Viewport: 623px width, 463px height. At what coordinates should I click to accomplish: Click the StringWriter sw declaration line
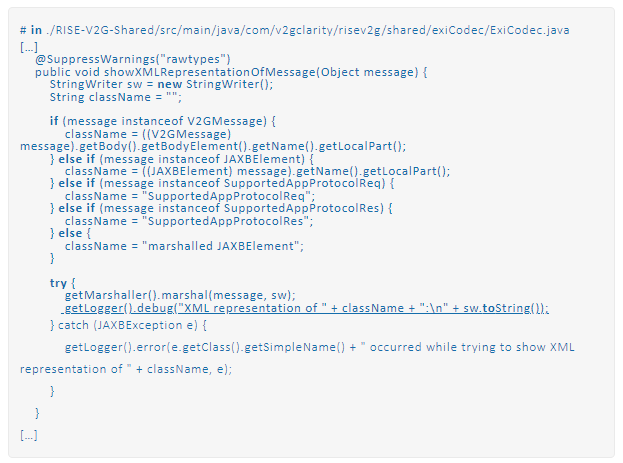159,85
